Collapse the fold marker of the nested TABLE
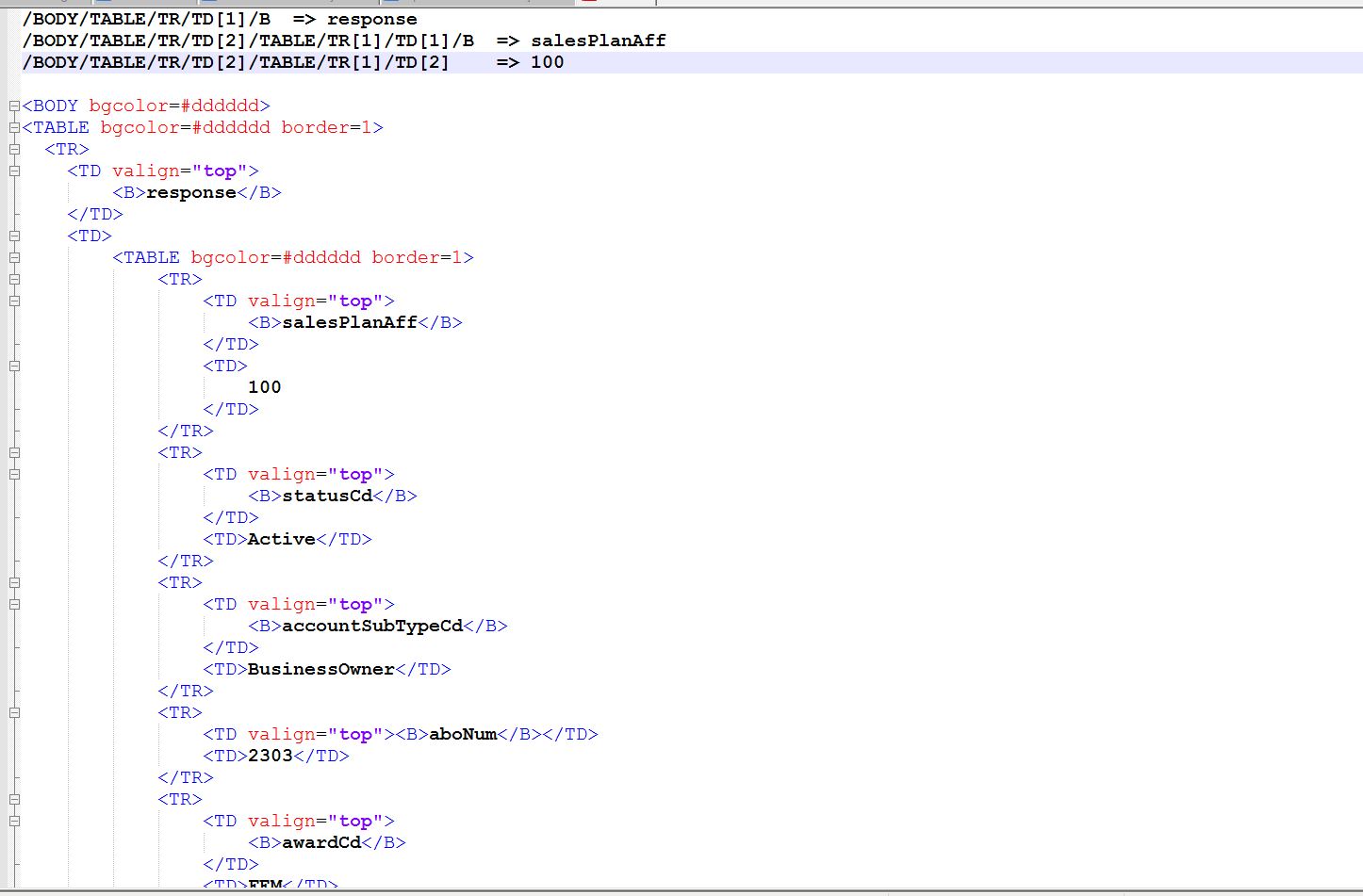The image size is (1363, 896). click(14, 257)
